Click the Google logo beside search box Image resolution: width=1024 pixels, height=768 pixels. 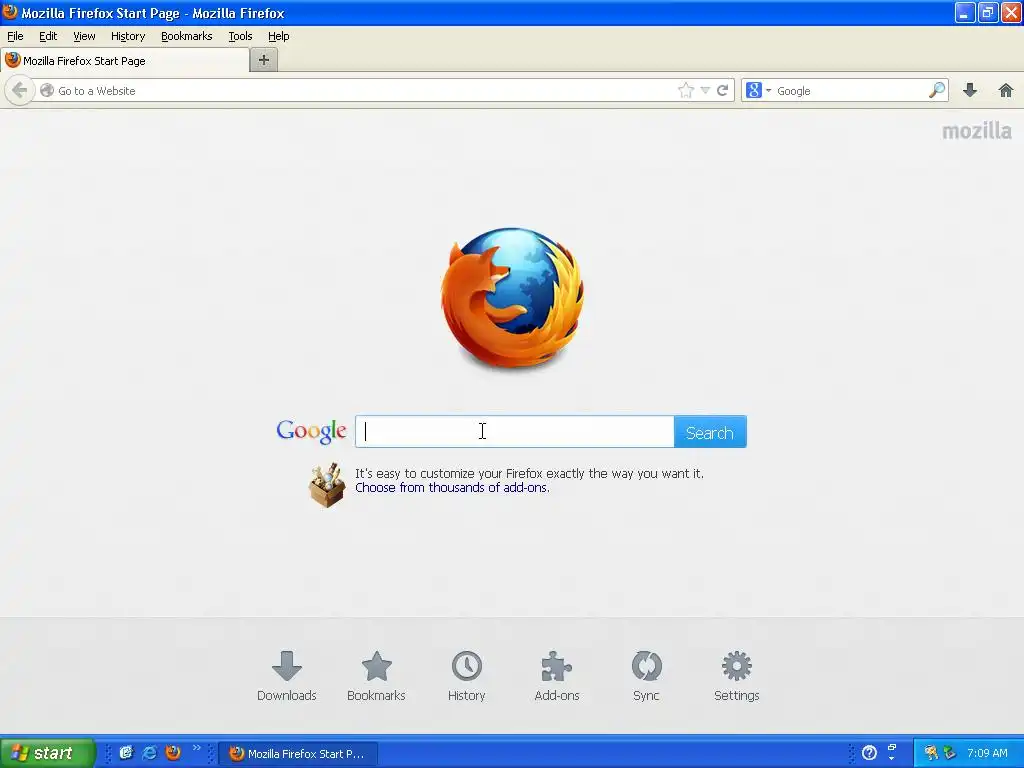[312, 432]
